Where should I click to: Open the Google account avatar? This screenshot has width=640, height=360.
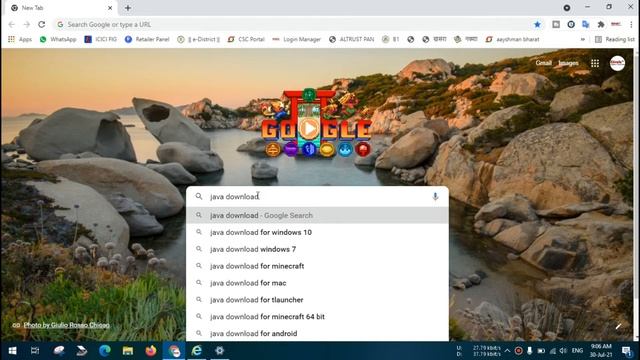pyautogui.click(x=617, y=63)
